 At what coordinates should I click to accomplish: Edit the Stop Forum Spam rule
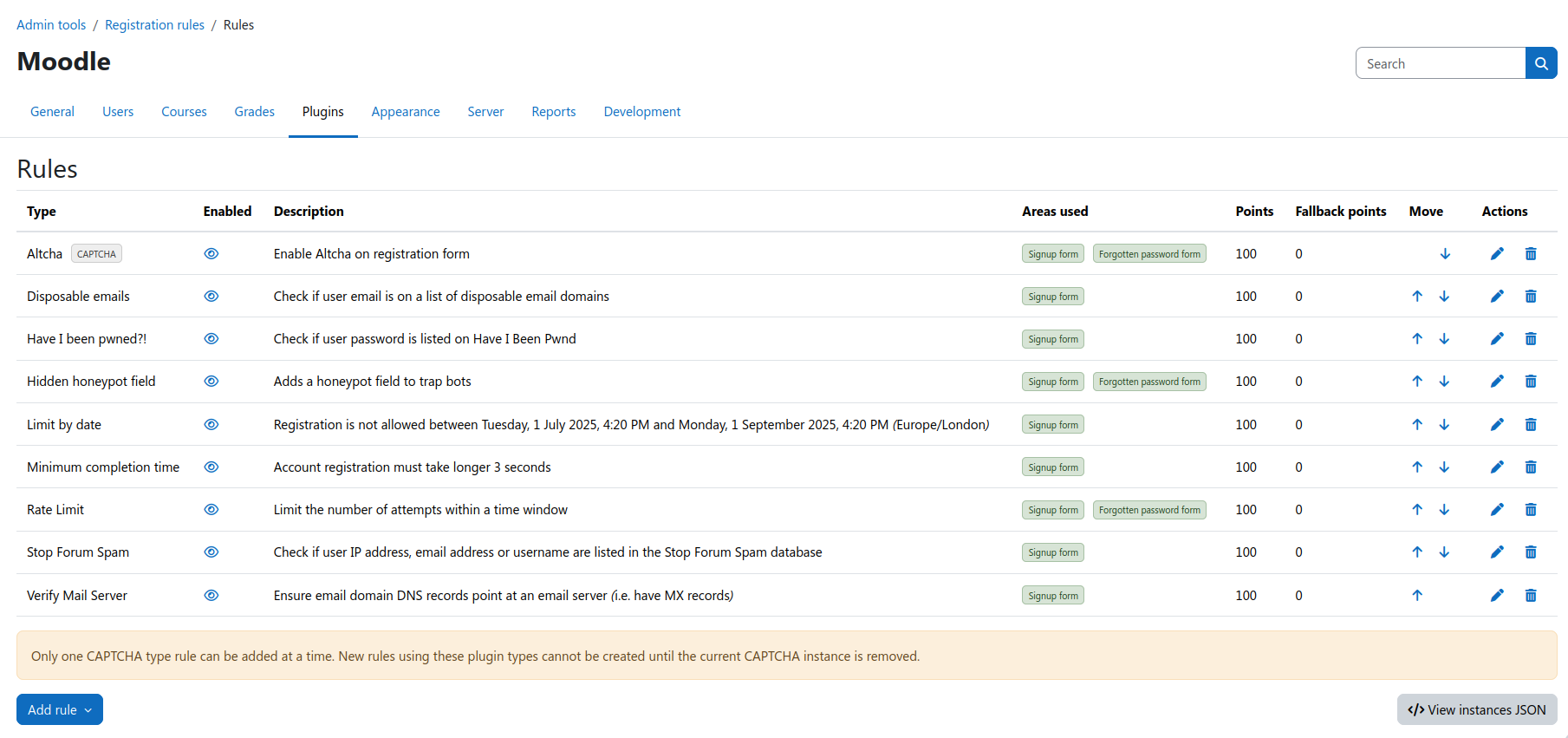pos(1497,552)
